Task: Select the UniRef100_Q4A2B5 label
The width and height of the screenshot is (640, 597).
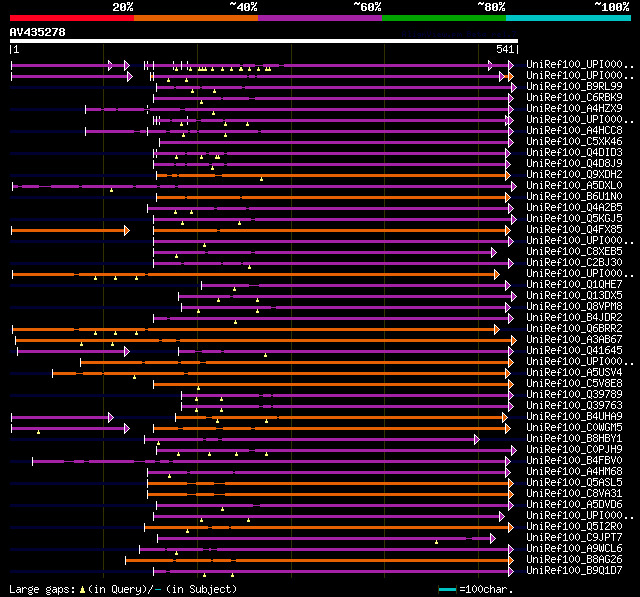Action: click(574, 208)
